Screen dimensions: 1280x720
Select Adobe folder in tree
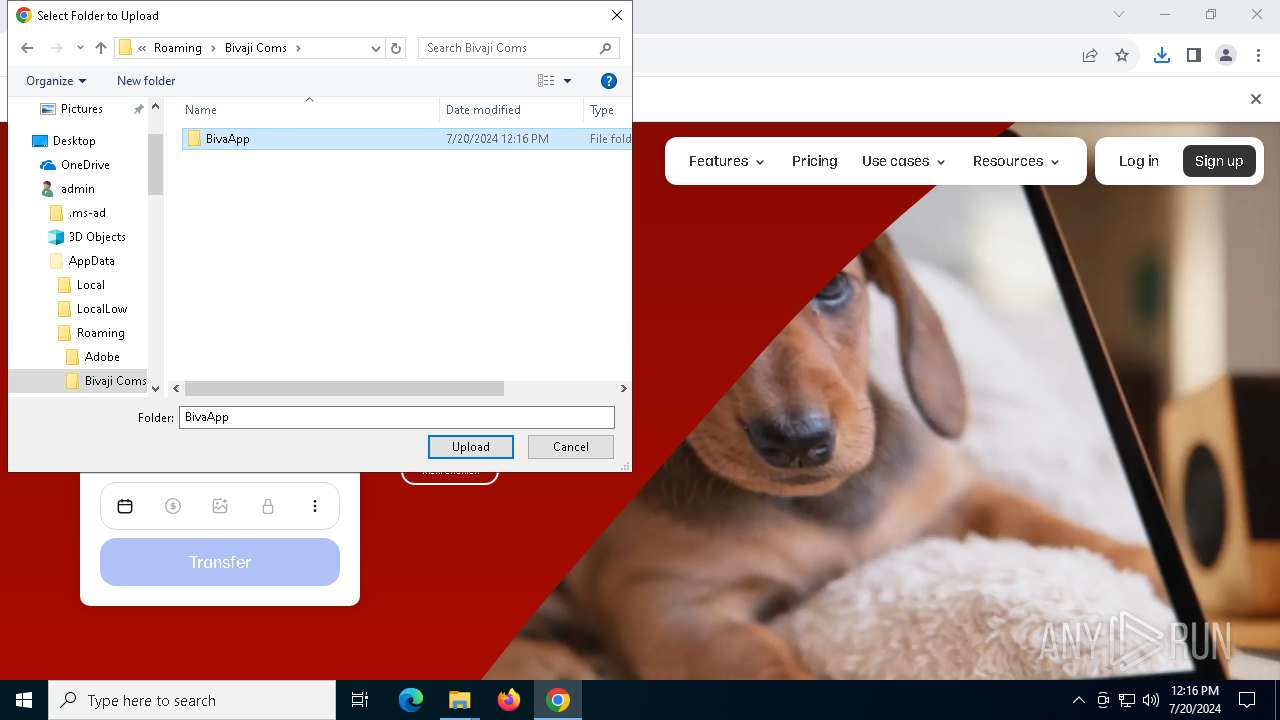coord(102,357)
